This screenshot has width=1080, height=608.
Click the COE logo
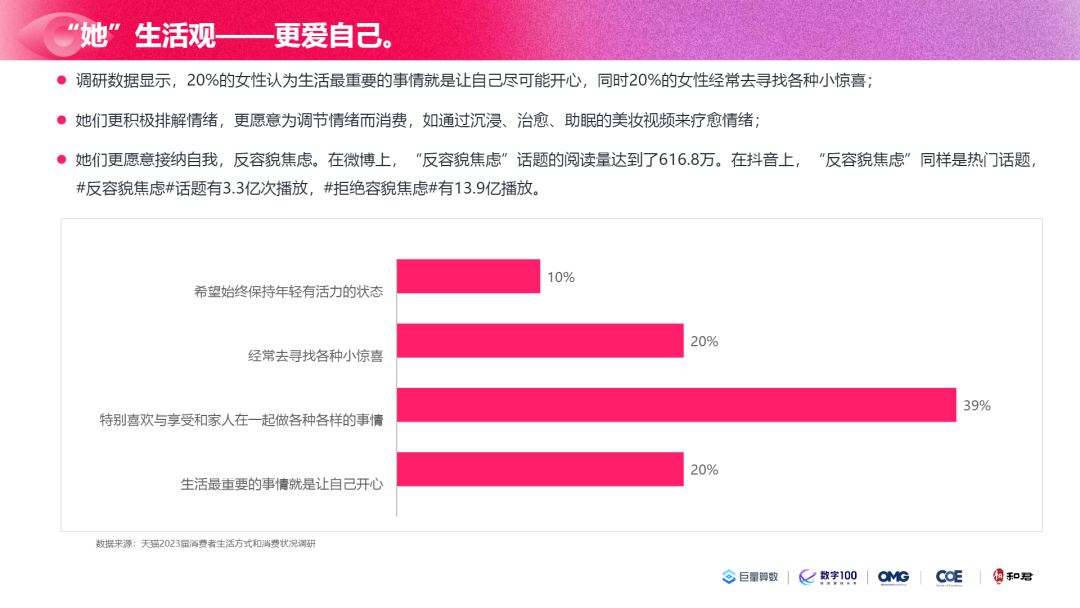point(949,577)
